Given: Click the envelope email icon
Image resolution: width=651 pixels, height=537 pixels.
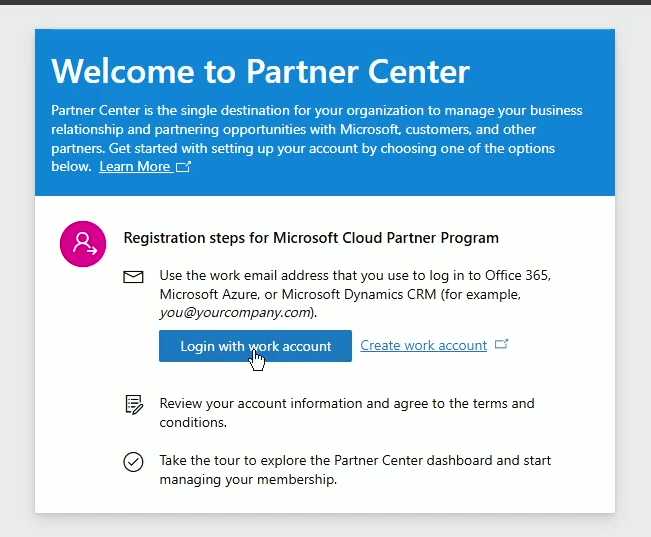Looking at the screenshot, I should [x=133, y=277].
